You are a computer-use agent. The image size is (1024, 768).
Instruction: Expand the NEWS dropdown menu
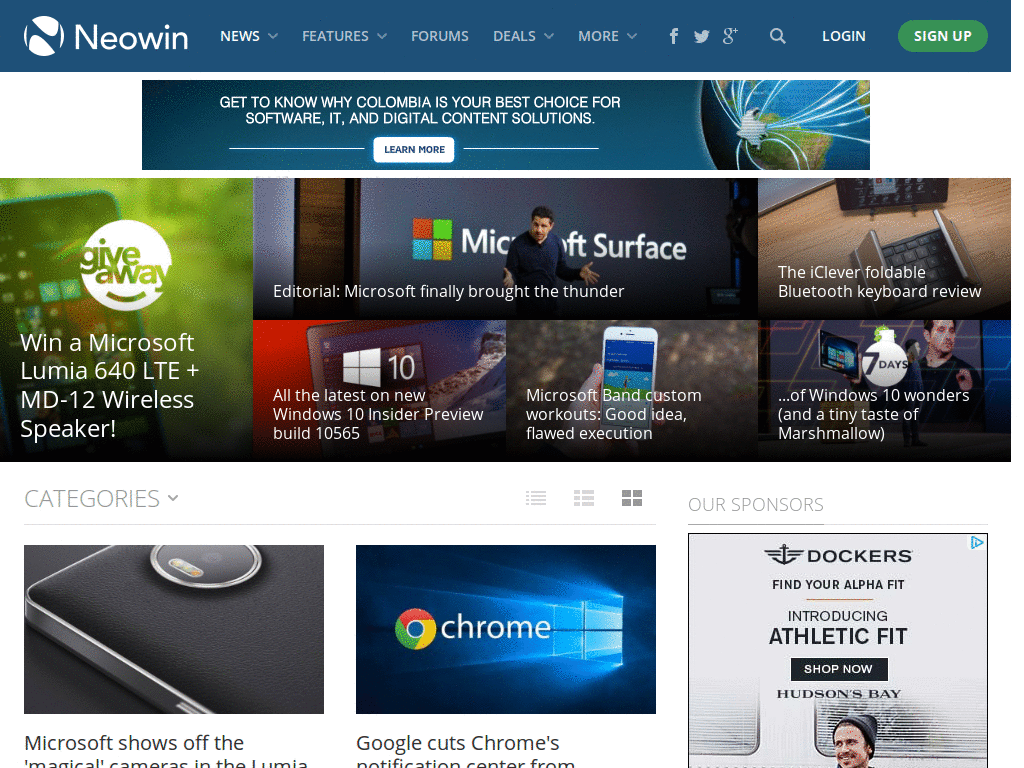249,36
